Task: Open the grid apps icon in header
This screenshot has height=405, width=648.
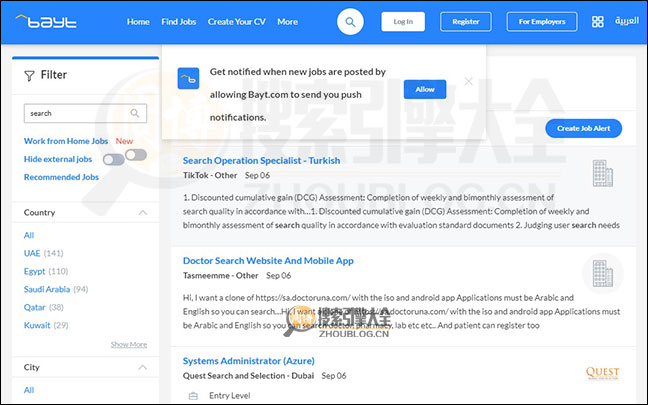Action: click(x=597, y=21)
